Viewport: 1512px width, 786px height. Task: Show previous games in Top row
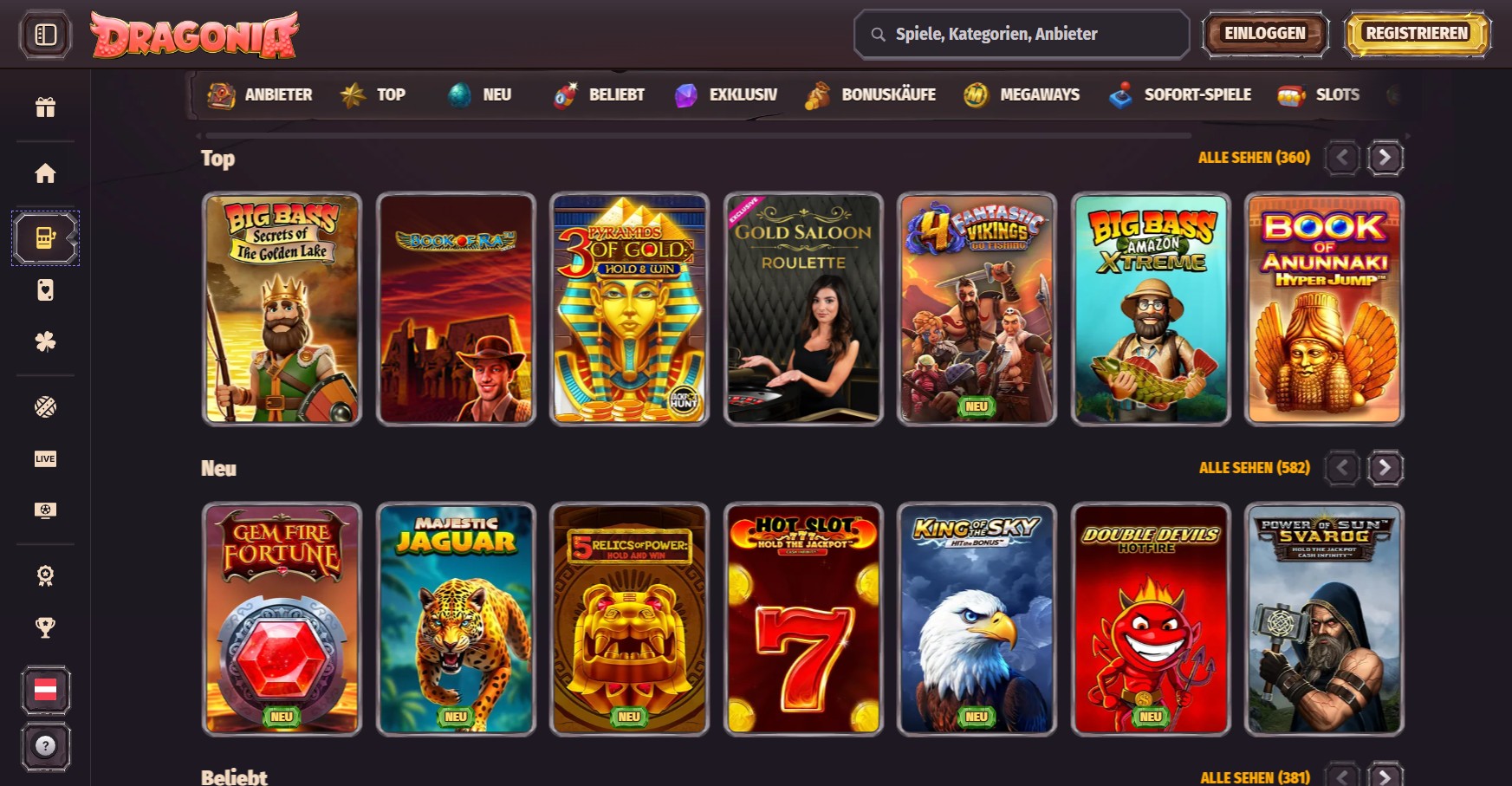(x=1342, y=158)
